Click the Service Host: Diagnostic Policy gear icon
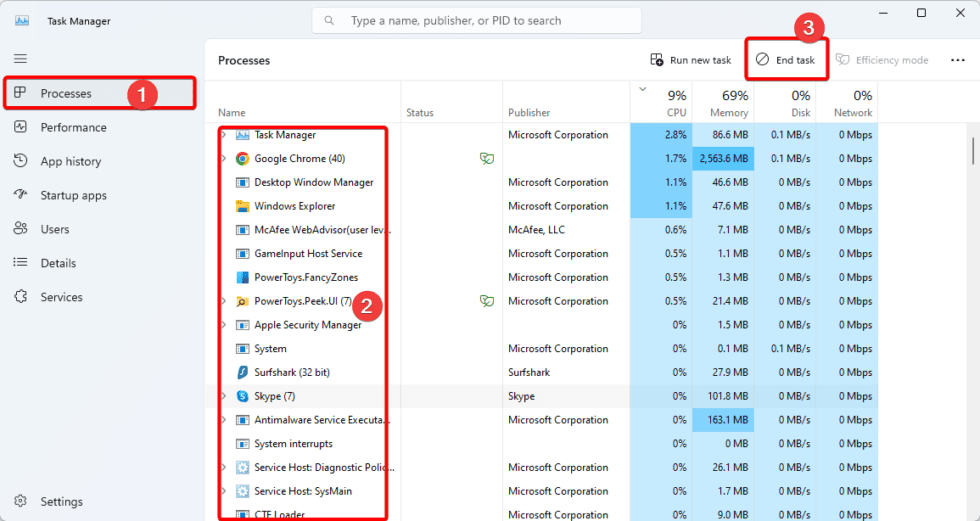 (x=242, y=467)
